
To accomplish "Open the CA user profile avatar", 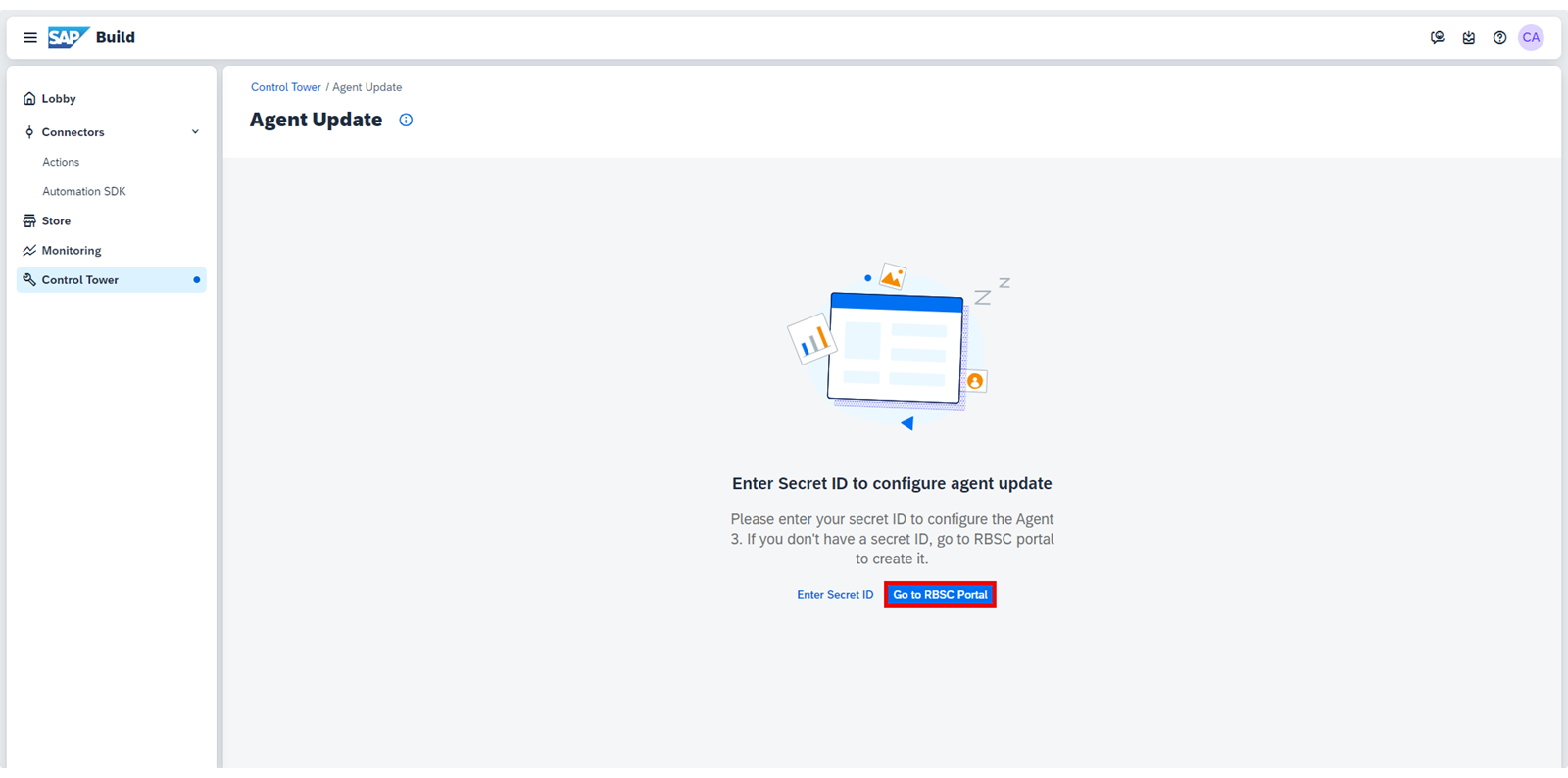I will point(1531,37).
